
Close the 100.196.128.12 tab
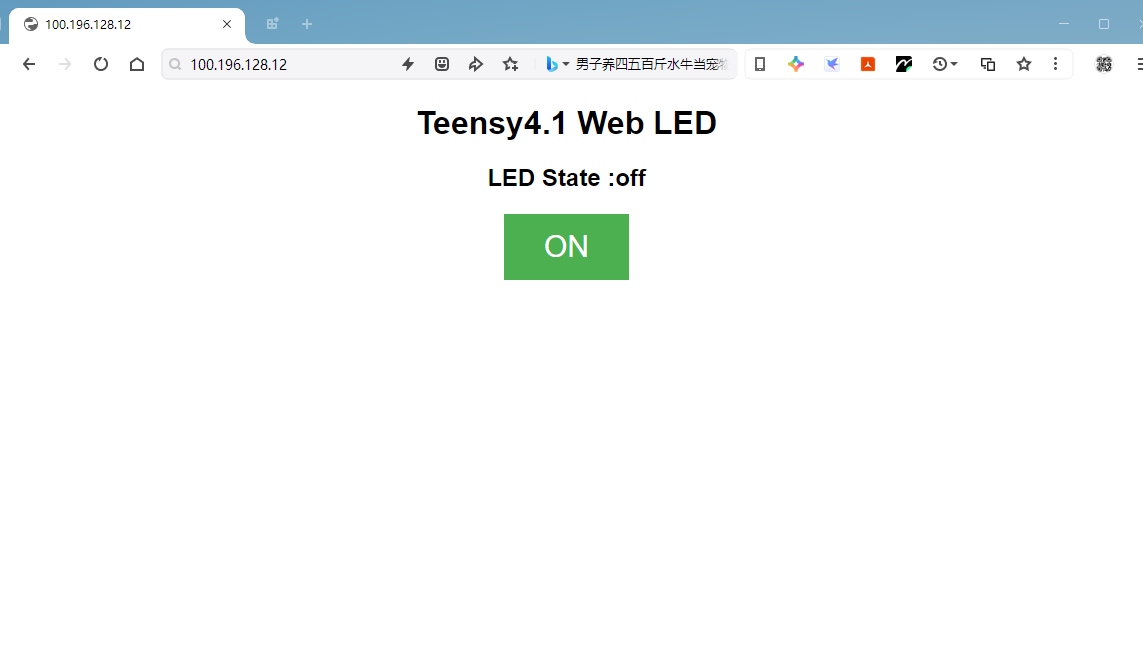click(x=227, y=24)
